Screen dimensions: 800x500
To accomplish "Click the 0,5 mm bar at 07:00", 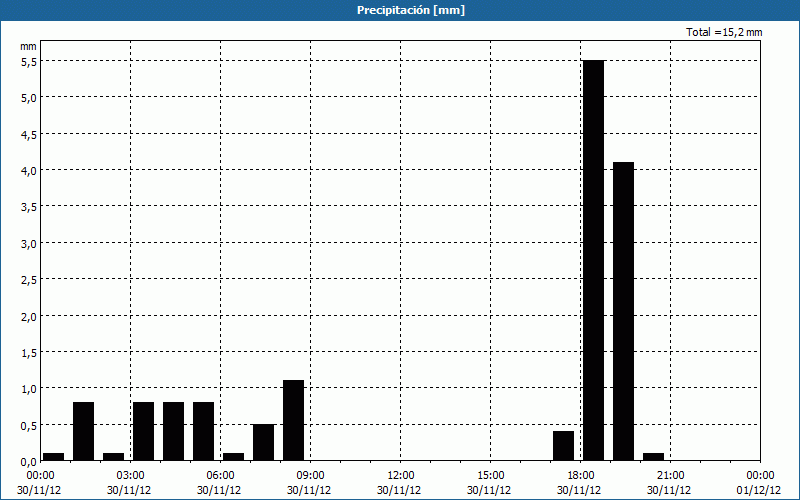I will coord(263,442).
